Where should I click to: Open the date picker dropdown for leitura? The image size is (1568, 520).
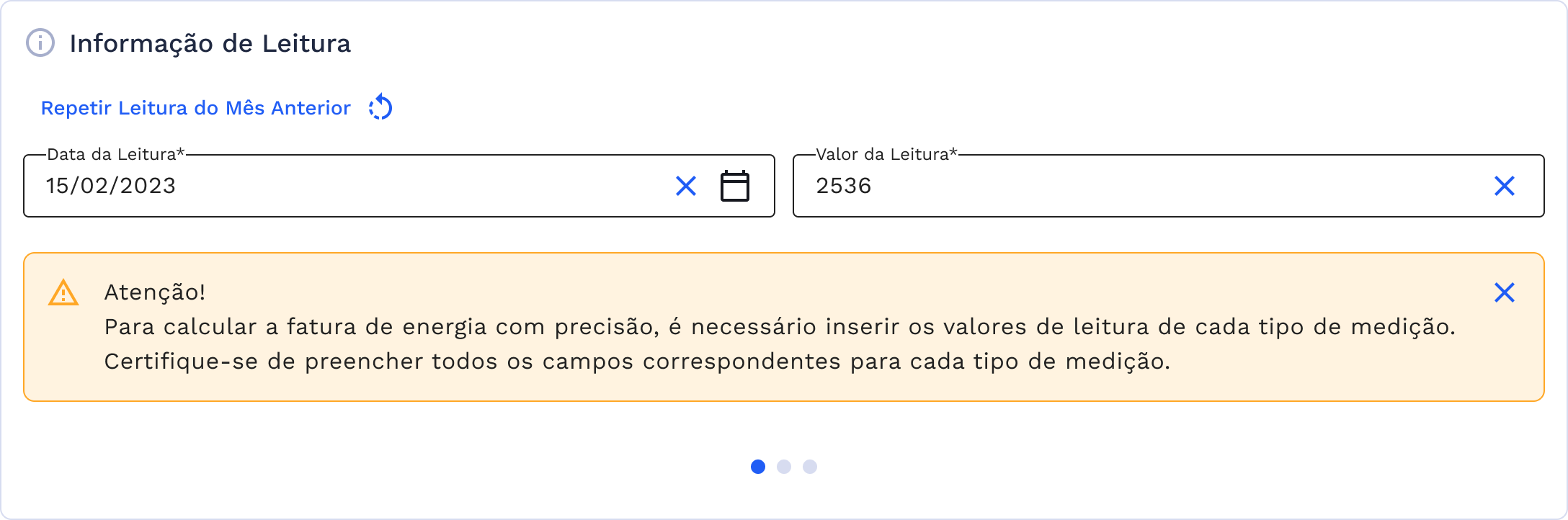click(735, 185)
